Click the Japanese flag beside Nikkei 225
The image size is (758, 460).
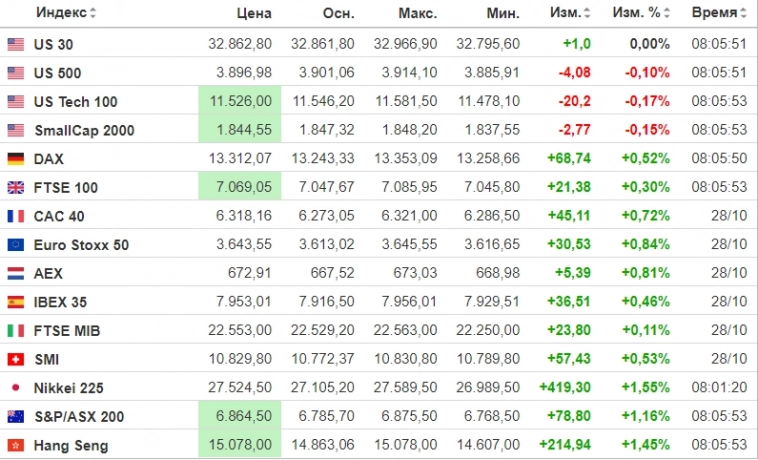(16, 388)
